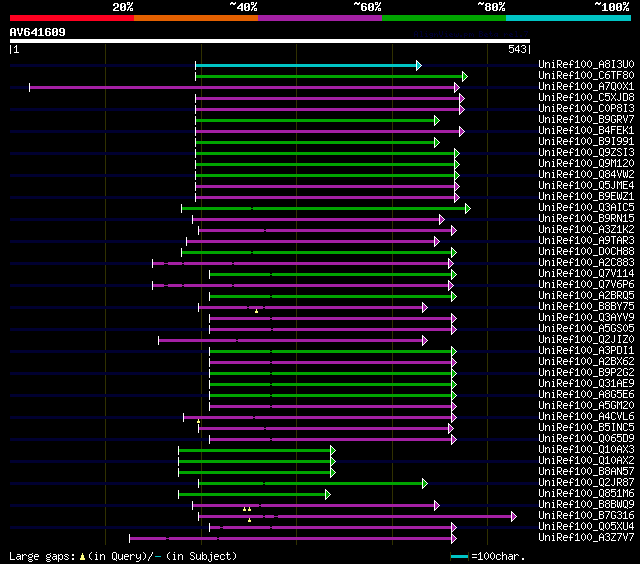Open the UniRef100_B7G316 entry
This screenshot has height=564, width=640.
[586, 516]
